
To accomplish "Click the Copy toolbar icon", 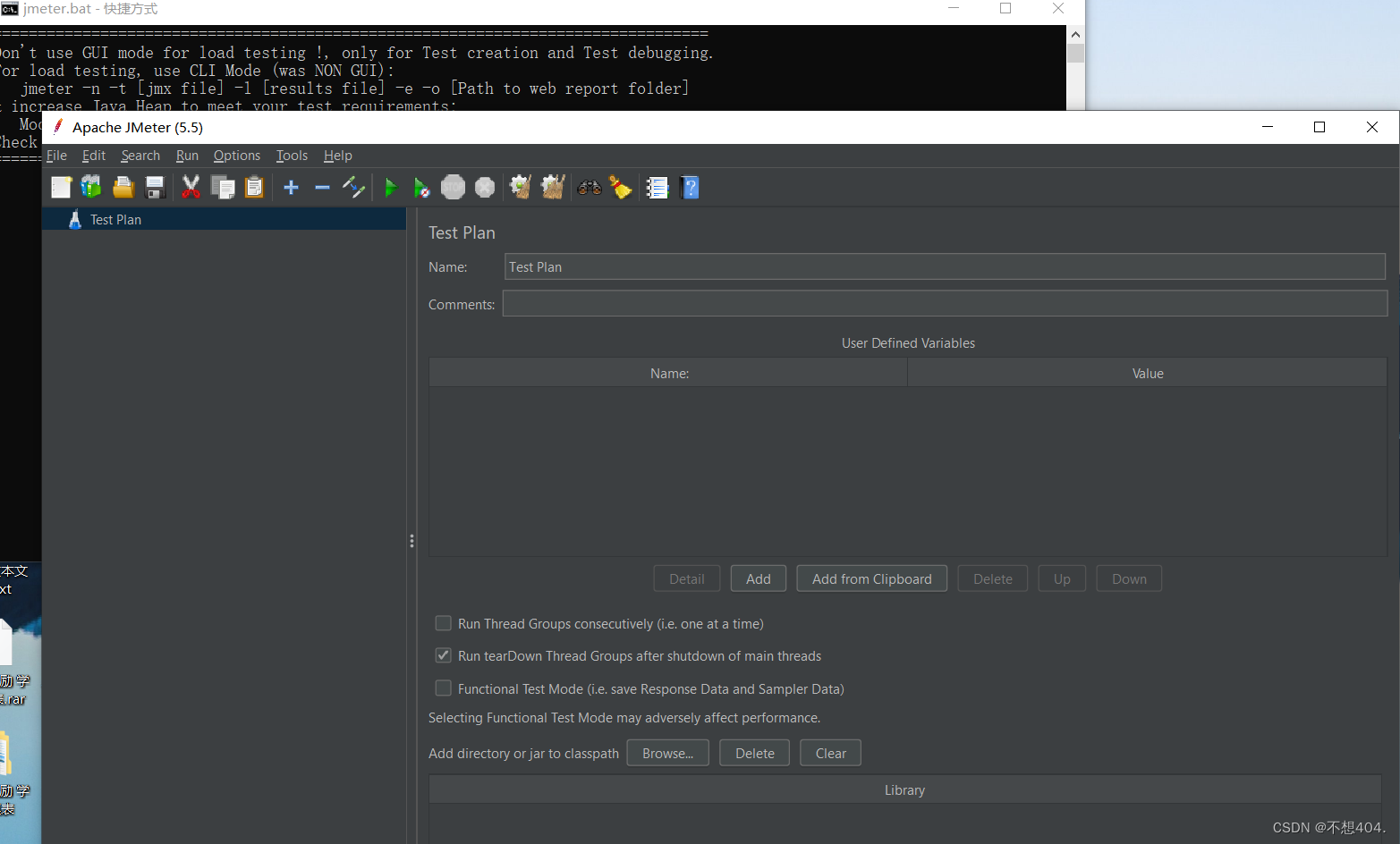I will point(223,188).
